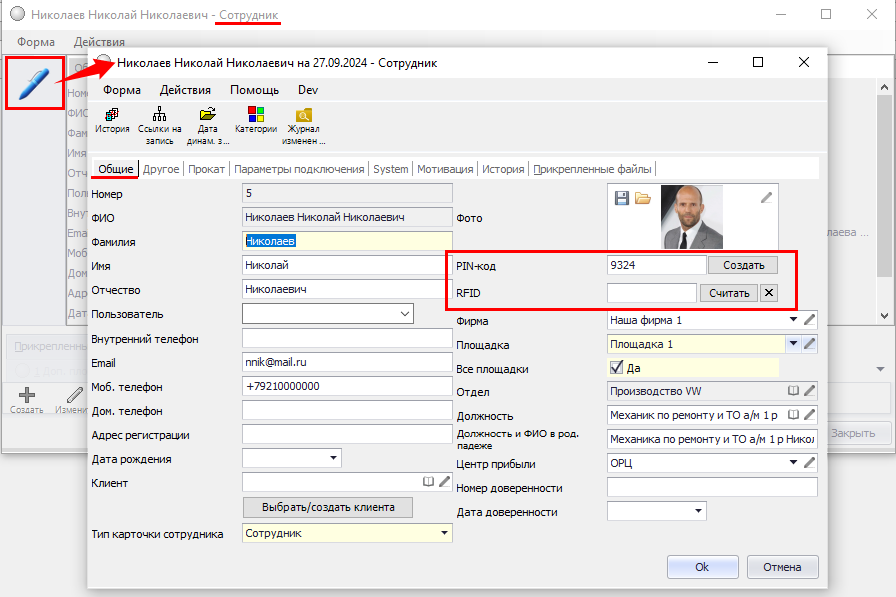The width and height of the screenshot is (896, 597).
Task: Expand the Пользователь dropdown
Action: [404, 314]
